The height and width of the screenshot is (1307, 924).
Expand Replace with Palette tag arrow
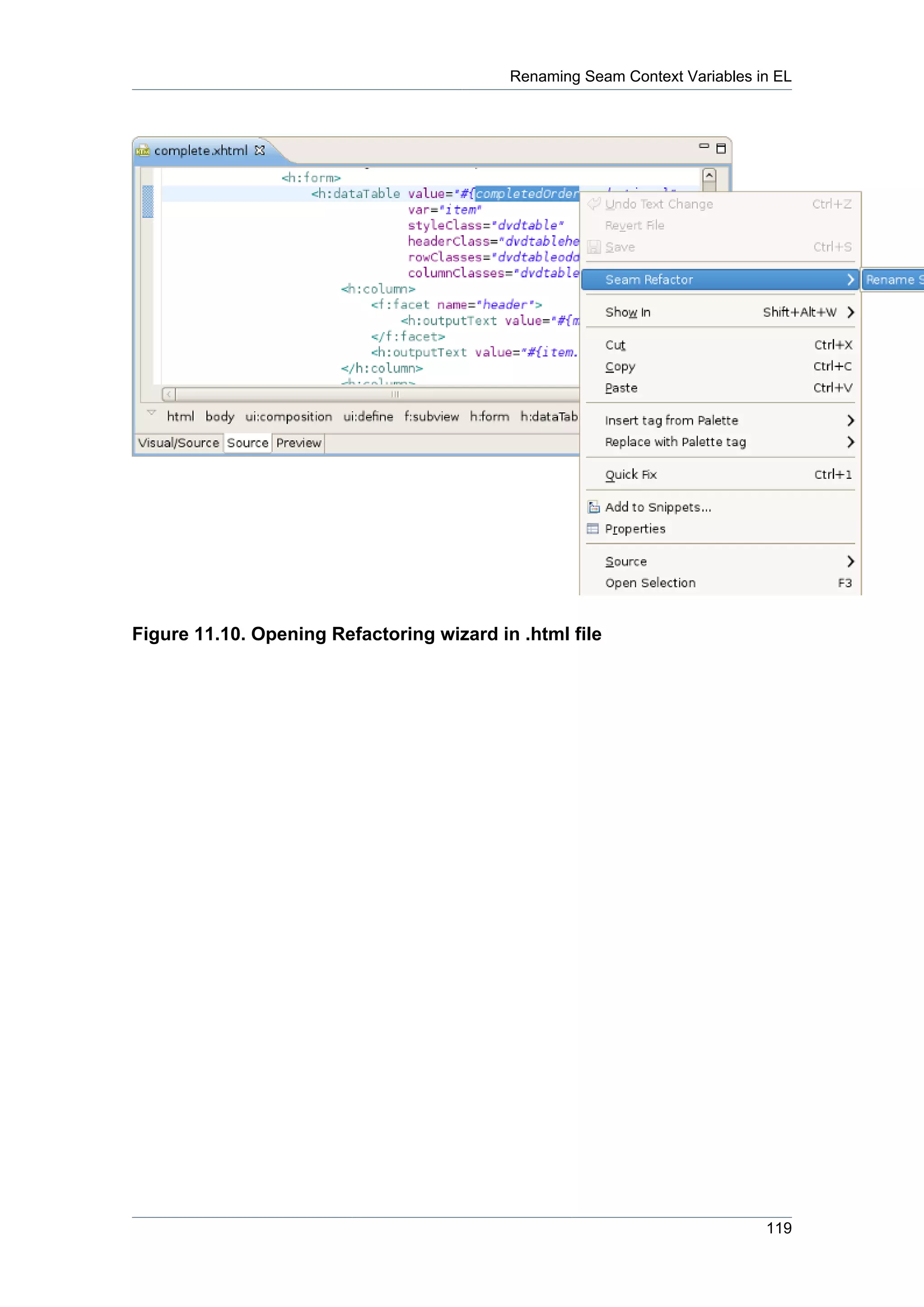click(x=850, y=442)
